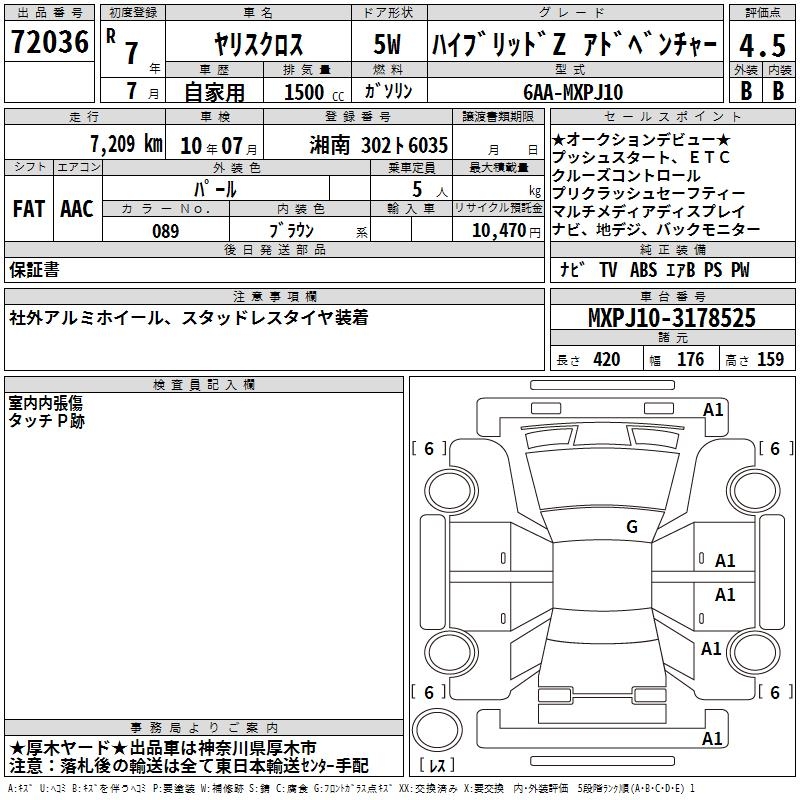The width and height of the screenshot is (800, 800).
Task: Click chassis number MXPJ10-3178525
Action: coord(672,318)
